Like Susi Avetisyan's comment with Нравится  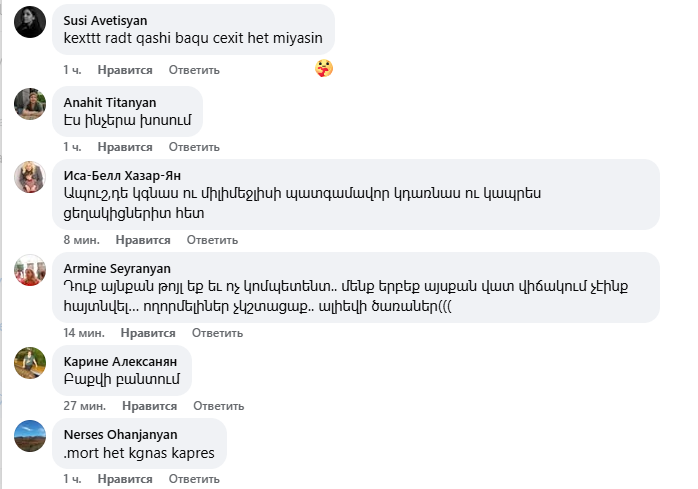coord(130,70)
